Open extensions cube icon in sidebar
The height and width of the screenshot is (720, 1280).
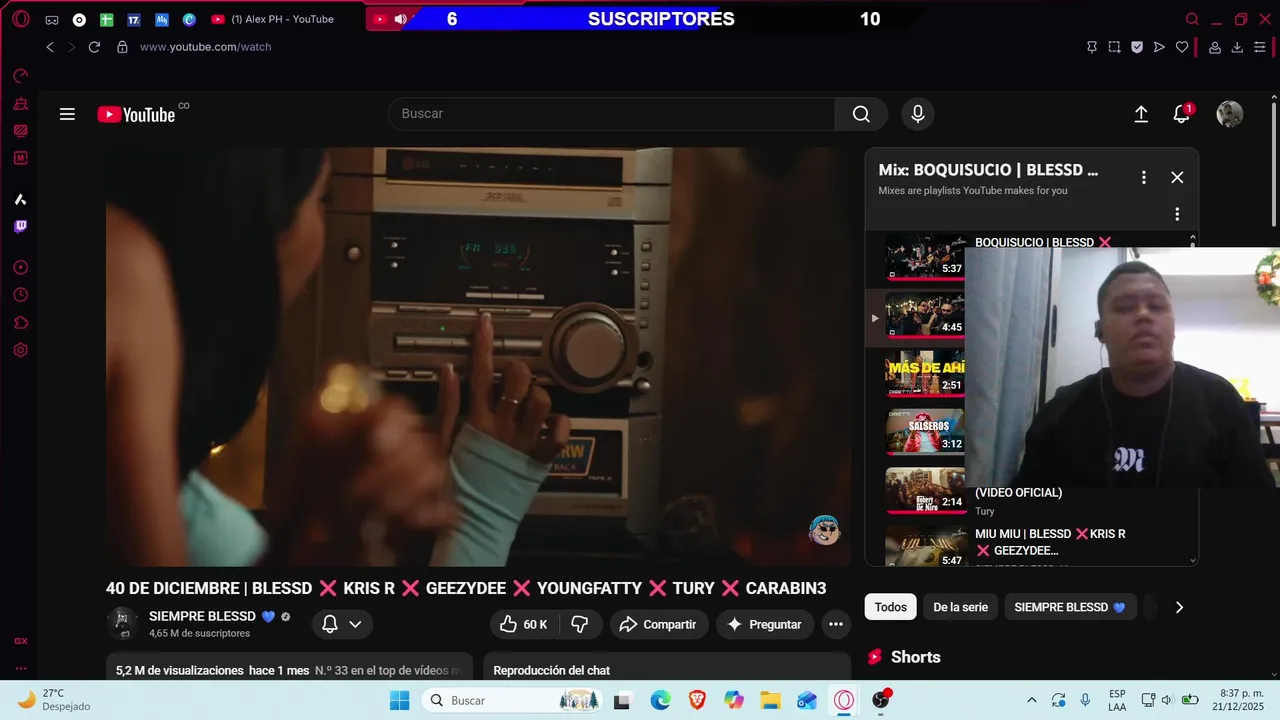point(20,323)
